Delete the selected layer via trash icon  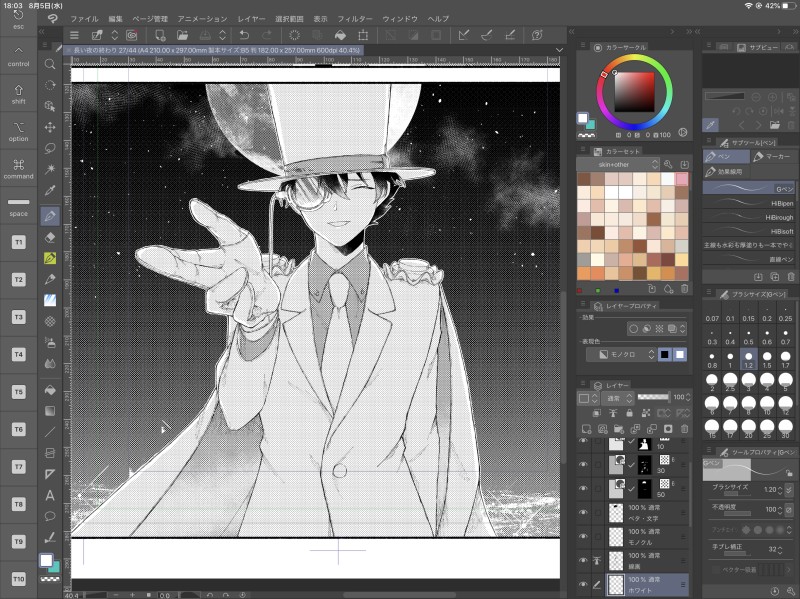(x=684, y=429)
